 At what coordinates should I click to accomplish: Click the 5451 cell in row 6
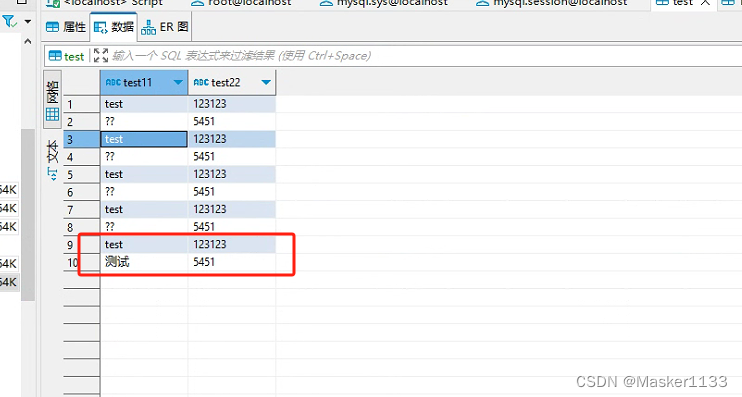pyautogui.click(x=232, y=192)
